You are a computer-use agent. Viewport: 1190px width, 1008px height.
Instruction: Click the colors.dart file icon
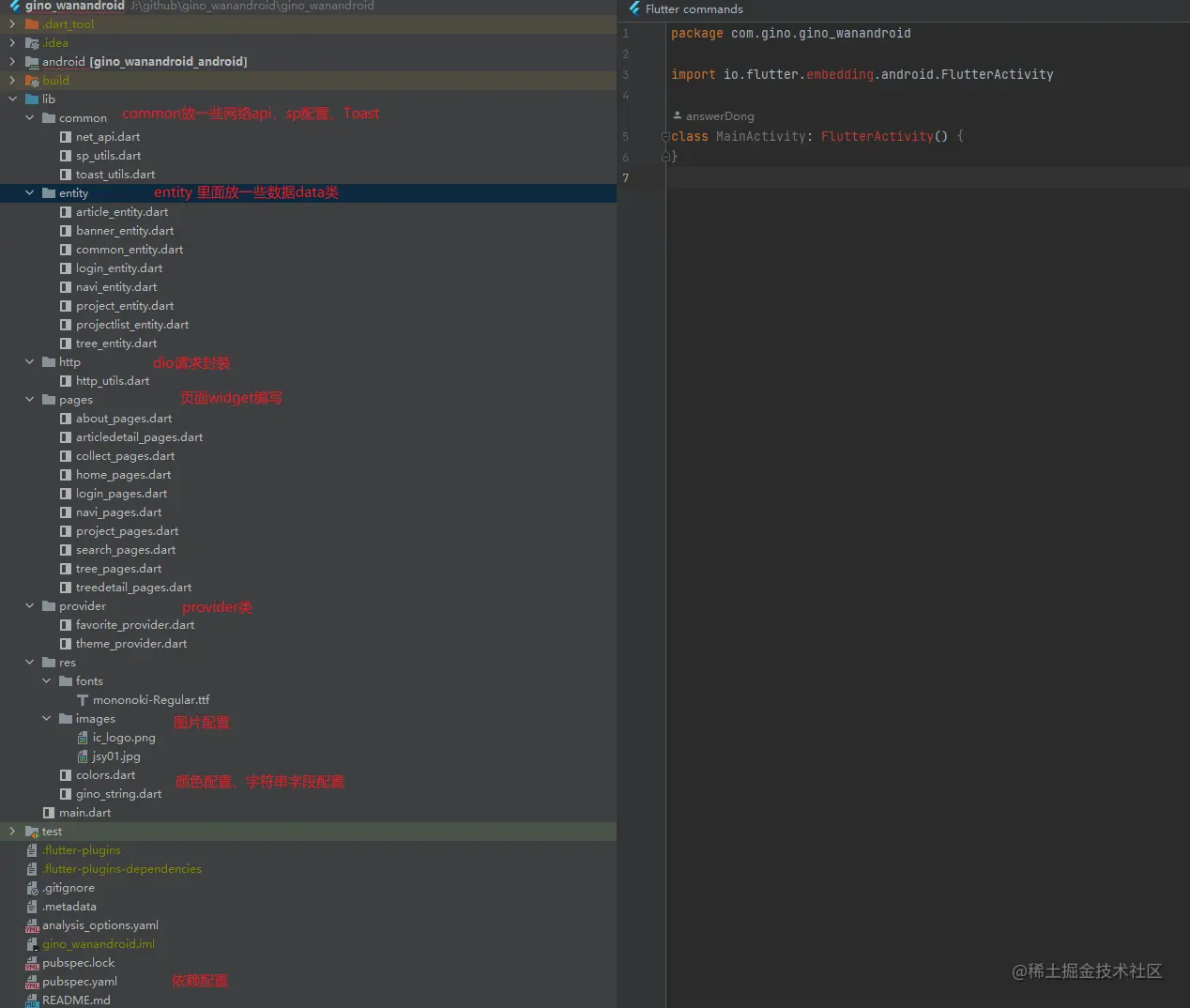pos(66,775)
